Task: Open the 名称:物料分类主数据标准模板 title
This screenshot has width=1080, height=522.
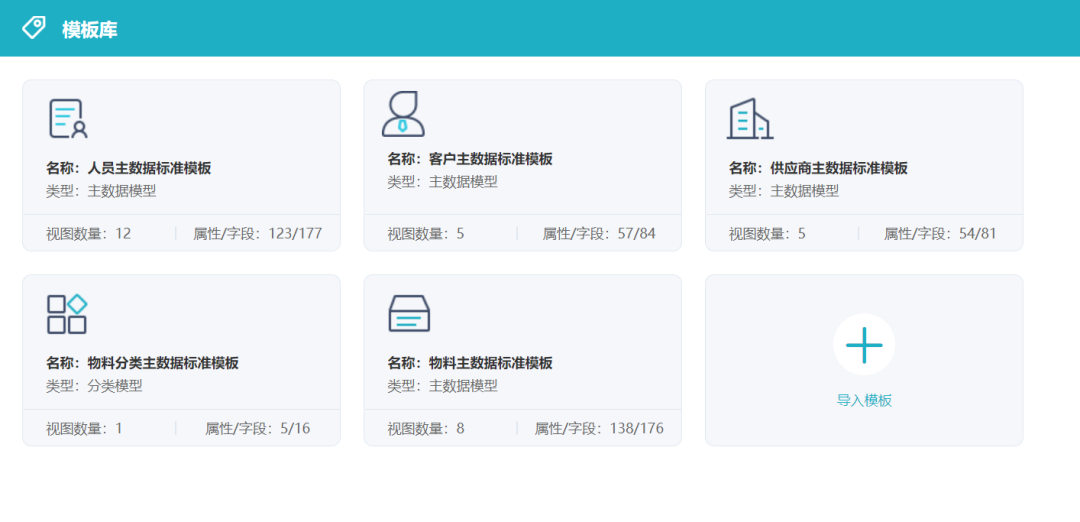Action: click(143, 363)
